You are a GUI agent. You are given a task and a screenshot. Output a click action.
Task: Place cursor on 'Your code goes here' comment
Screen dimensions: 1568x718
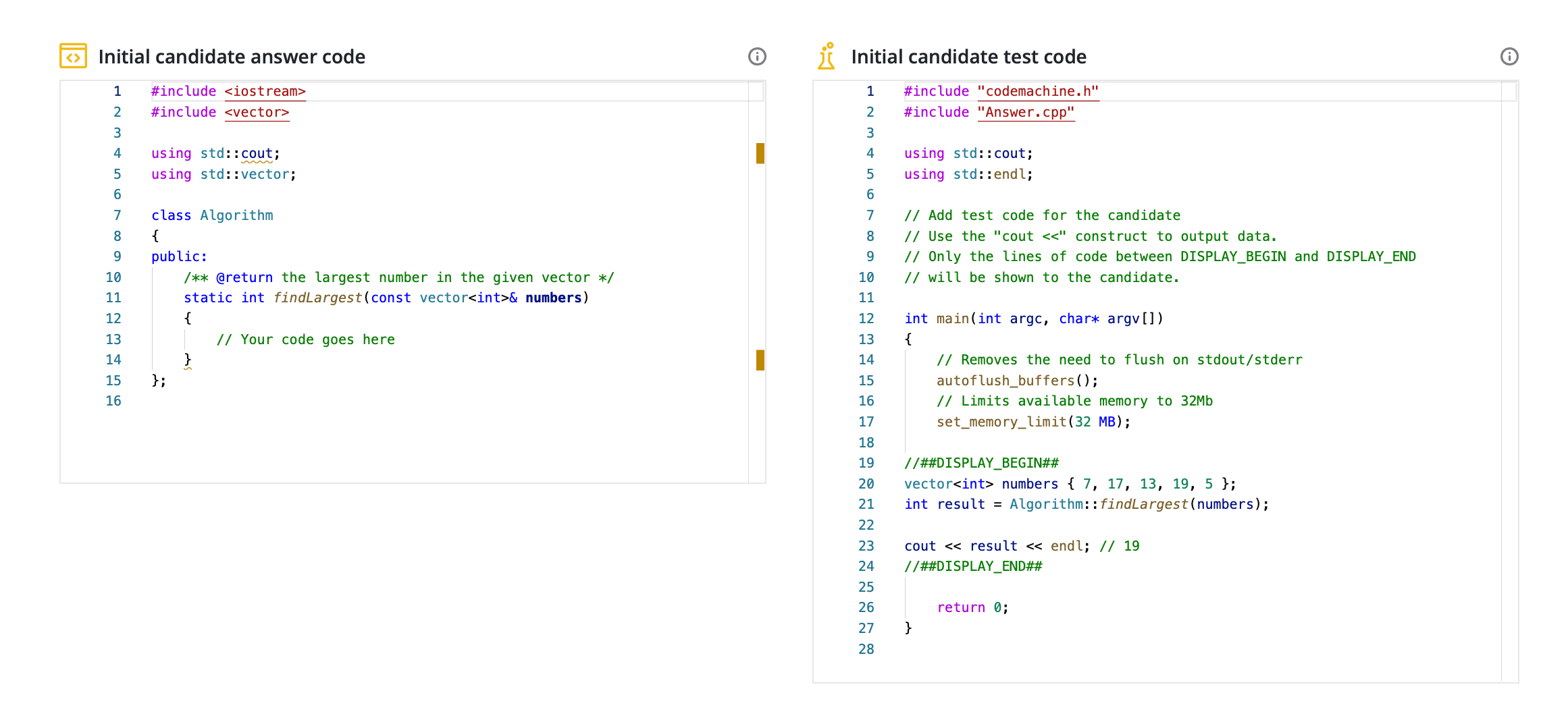click(x=305, y=339)
